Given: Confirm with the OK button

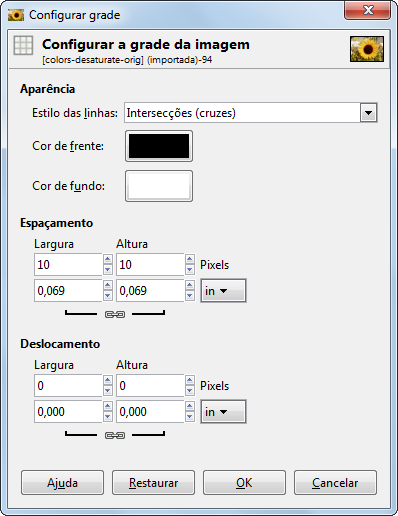Looking at the screenshot, I should [244, 483].
